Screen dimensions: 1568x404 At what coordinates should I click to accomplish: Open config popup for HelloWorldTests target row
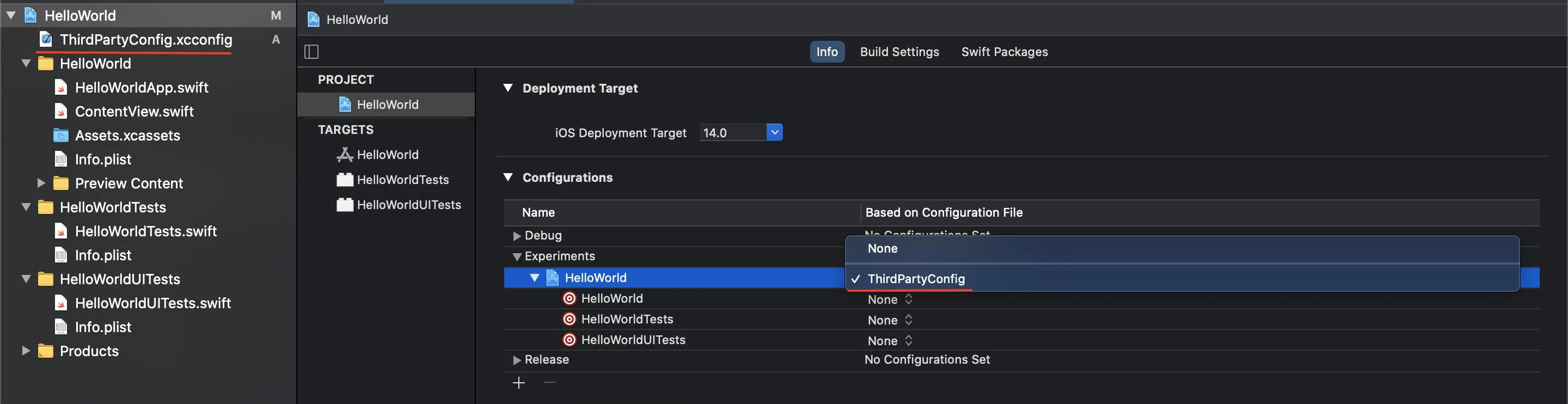pos(890,320)
